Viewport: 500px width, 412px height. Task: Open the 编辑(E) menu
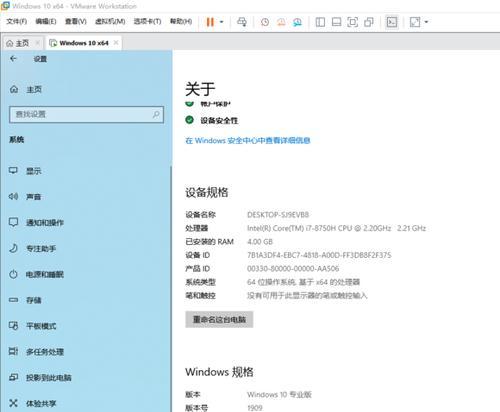46,21
